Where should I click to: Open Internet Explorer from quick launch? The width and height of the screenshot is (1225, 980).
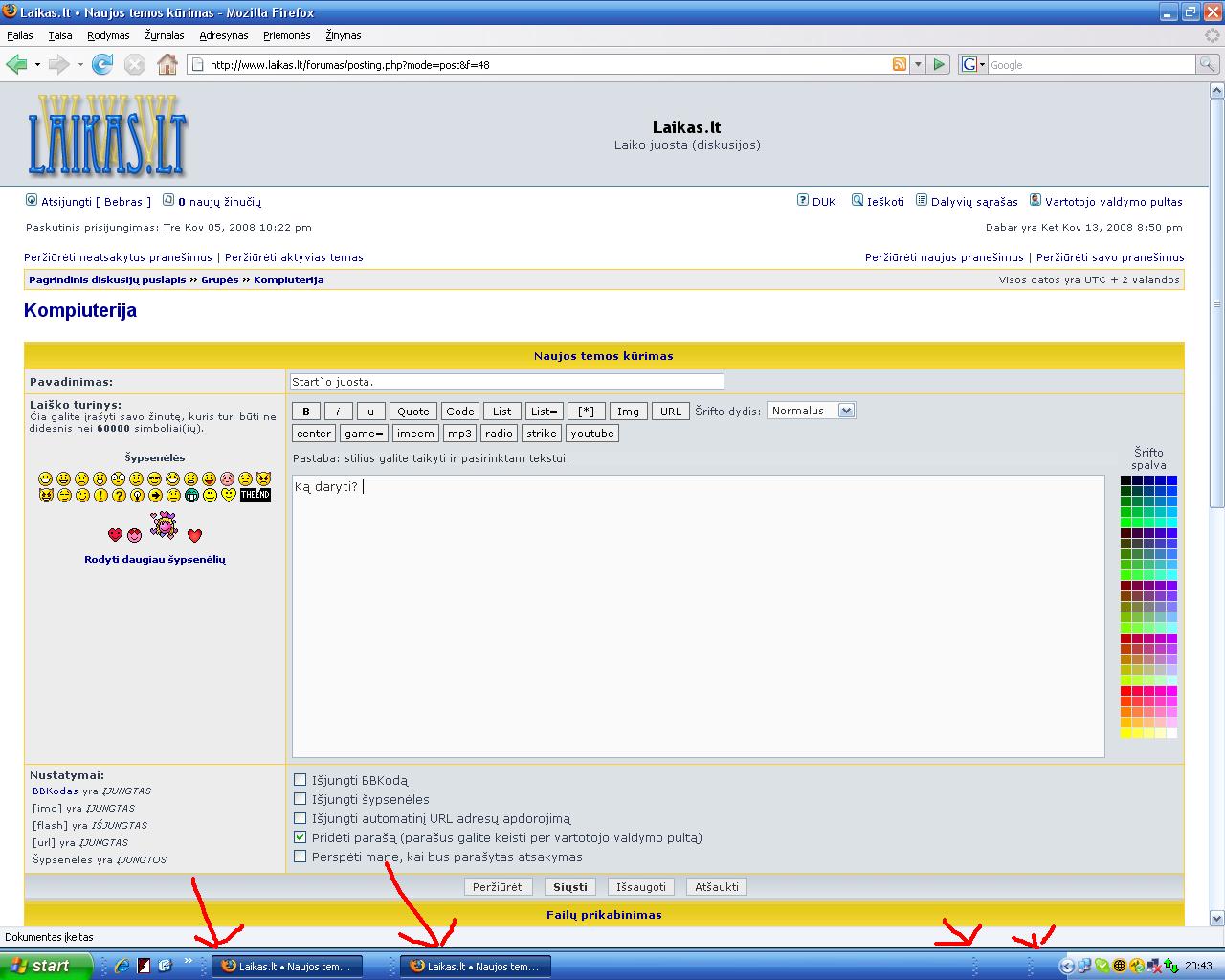pyautogui.click(x=122, y=966)
